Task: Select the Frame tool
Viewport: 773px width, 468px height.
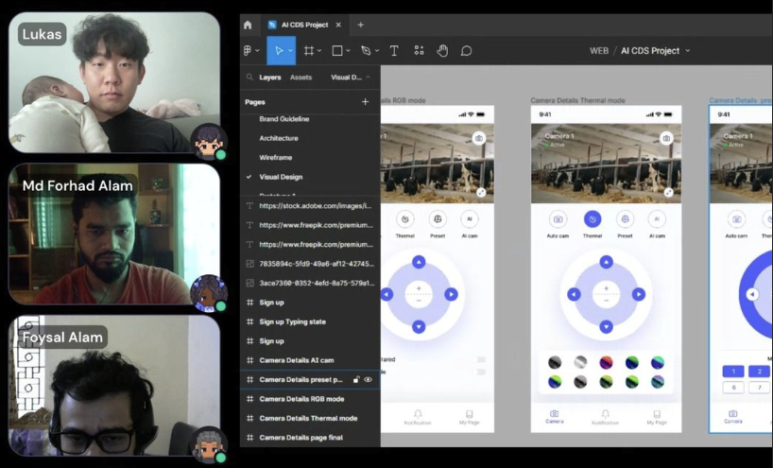Action: coord(309,50)
